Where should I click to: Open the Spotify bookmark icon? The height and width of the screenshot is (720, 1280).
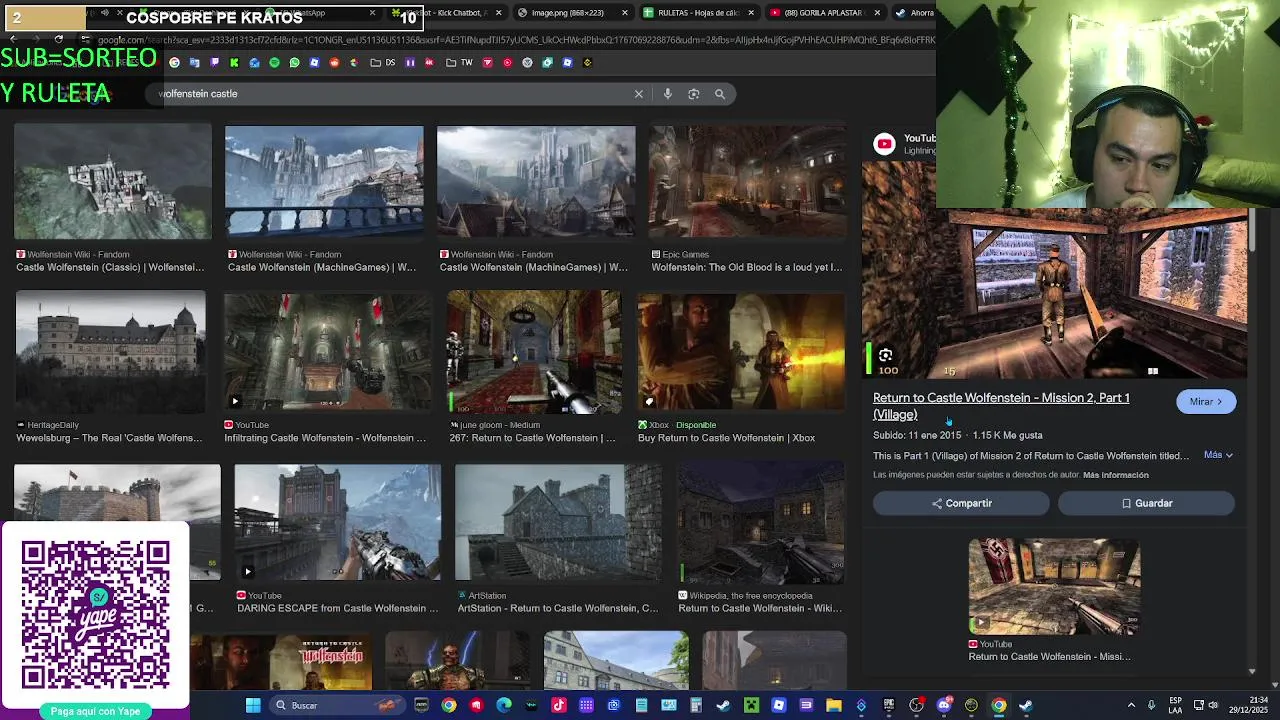[x=274, y=62]
